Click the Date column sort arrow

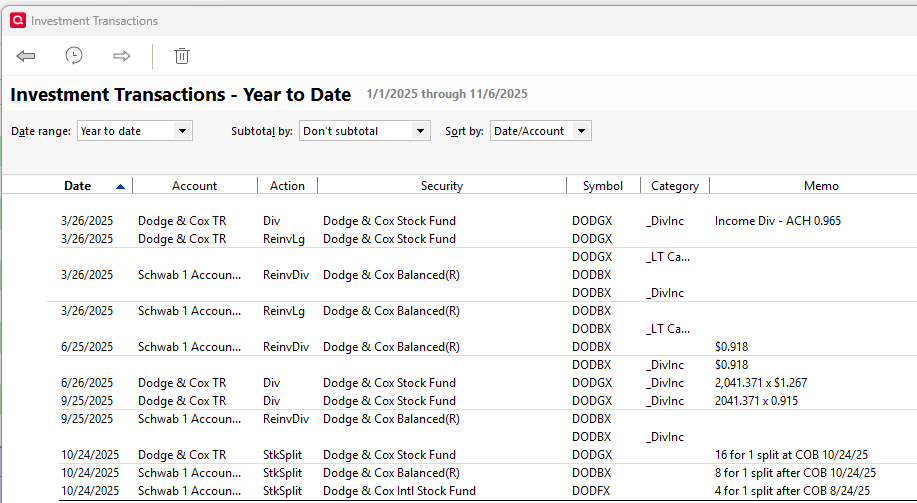121,186
